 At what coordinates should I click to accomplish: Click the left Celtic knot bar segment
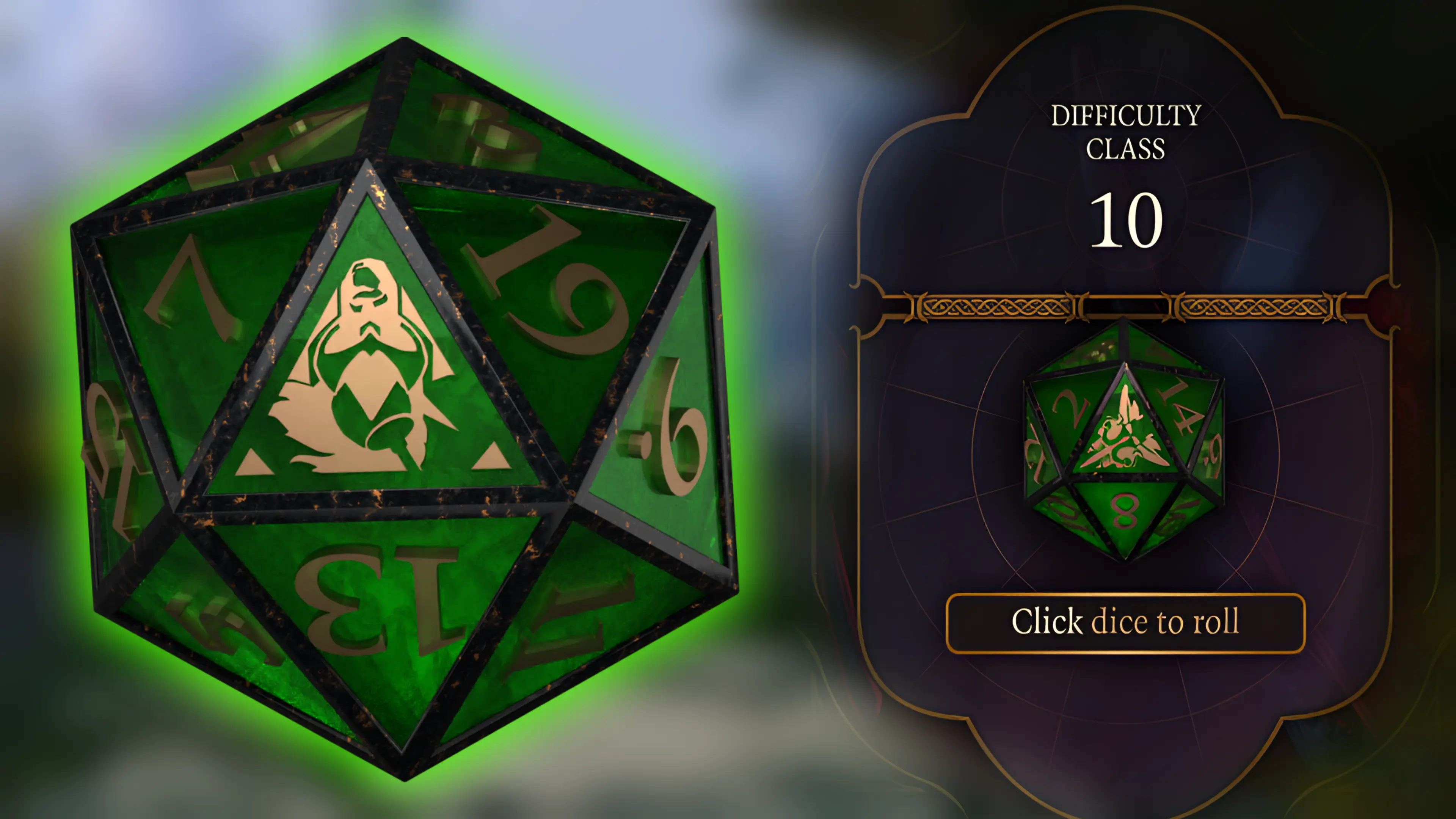click(998, 308)
